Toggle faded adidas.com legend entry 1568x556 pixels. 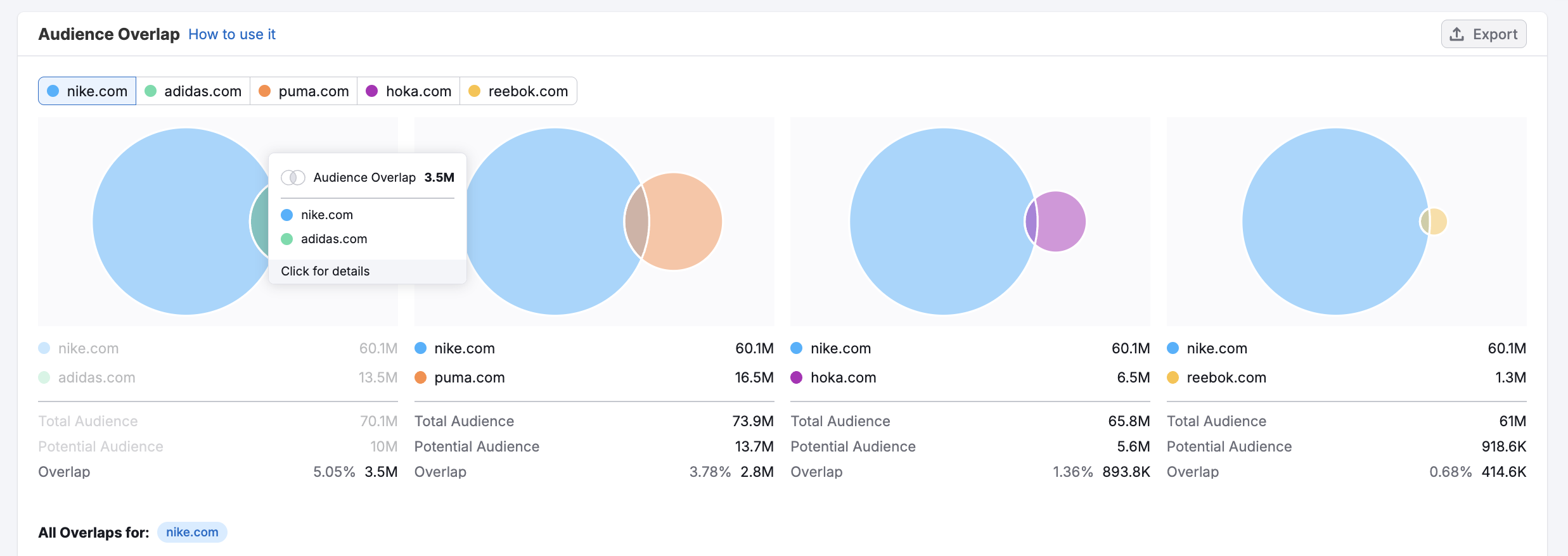96,377
